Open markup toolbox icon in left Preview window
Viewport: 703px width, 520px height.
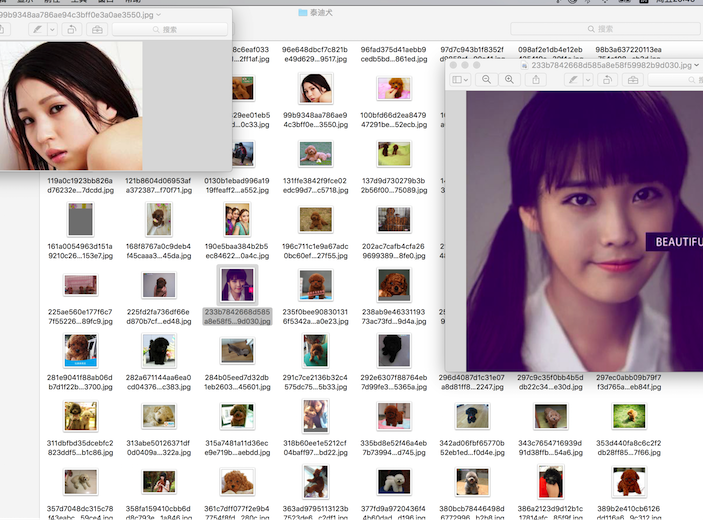tap(97, 30)
